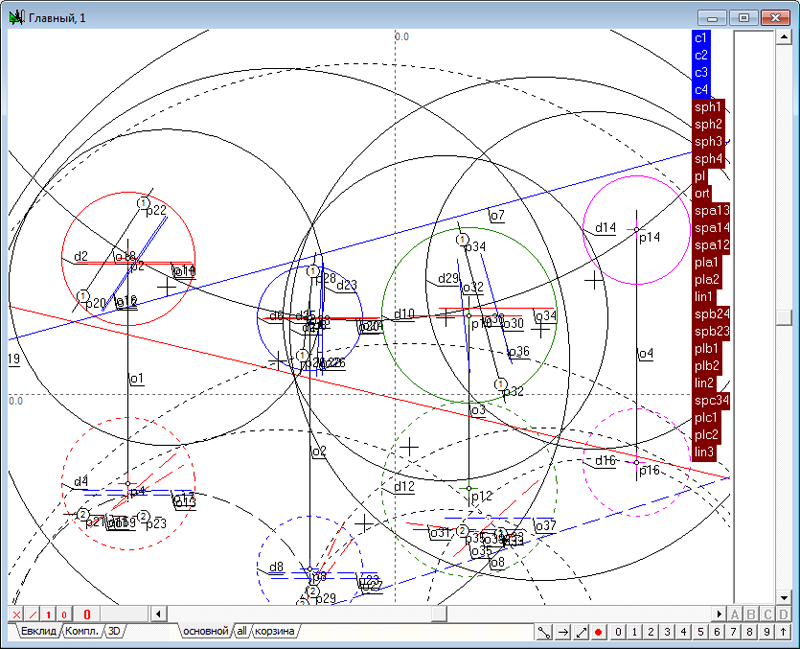Select the all tab
800x649 pixels.
(x=242, y=631)
